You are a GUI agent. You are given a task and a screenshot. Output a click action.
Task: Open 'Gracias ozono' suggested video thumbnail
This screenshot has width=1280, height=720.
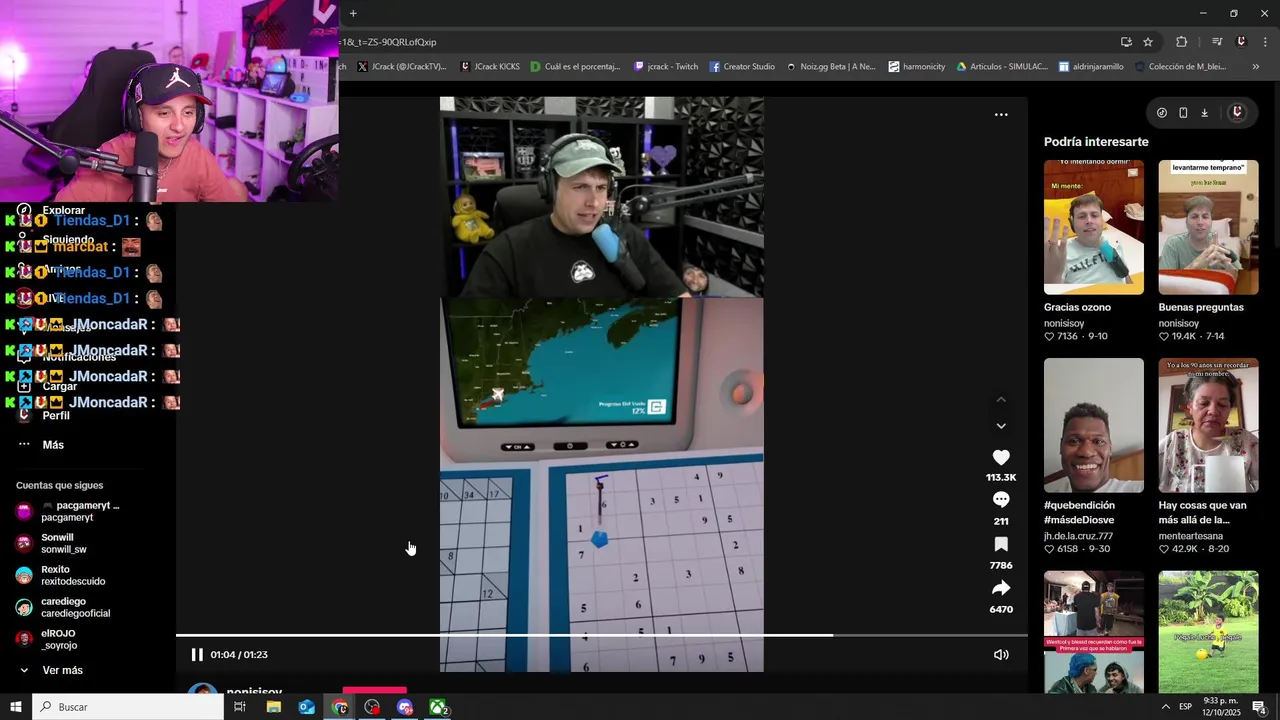coord(1094,227)
